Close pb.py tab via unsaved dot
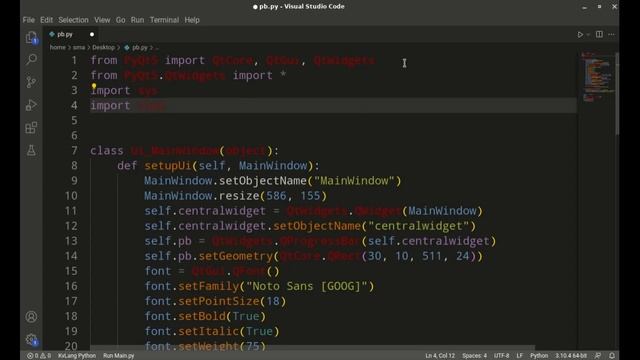The width and height of the screenshot is (640, 360). (x=92, y=35)
